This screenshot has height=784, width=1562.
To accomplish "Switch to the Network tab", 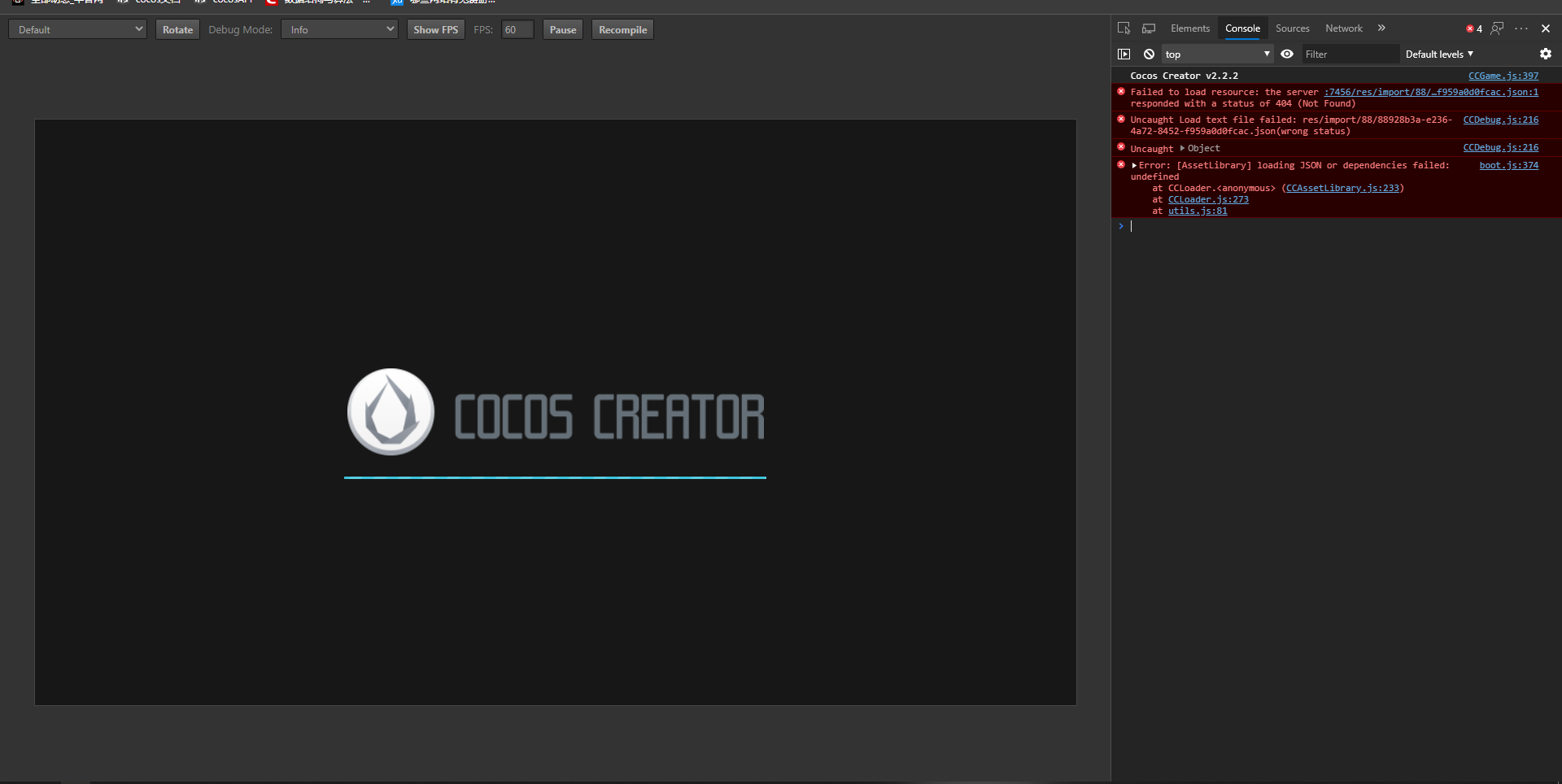I will (x=1343, y=28).
